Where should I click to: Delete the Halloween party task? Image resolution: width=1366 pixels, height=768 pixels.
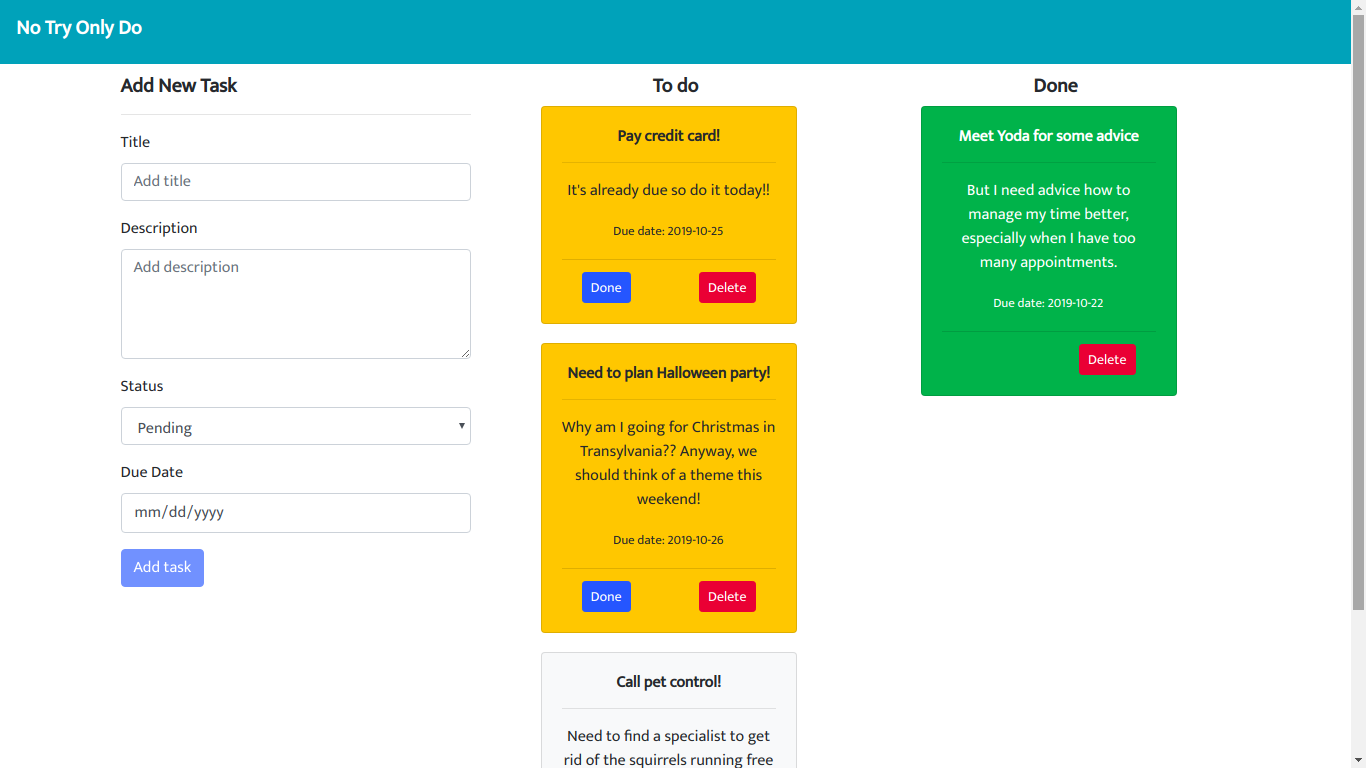(727, 597)
